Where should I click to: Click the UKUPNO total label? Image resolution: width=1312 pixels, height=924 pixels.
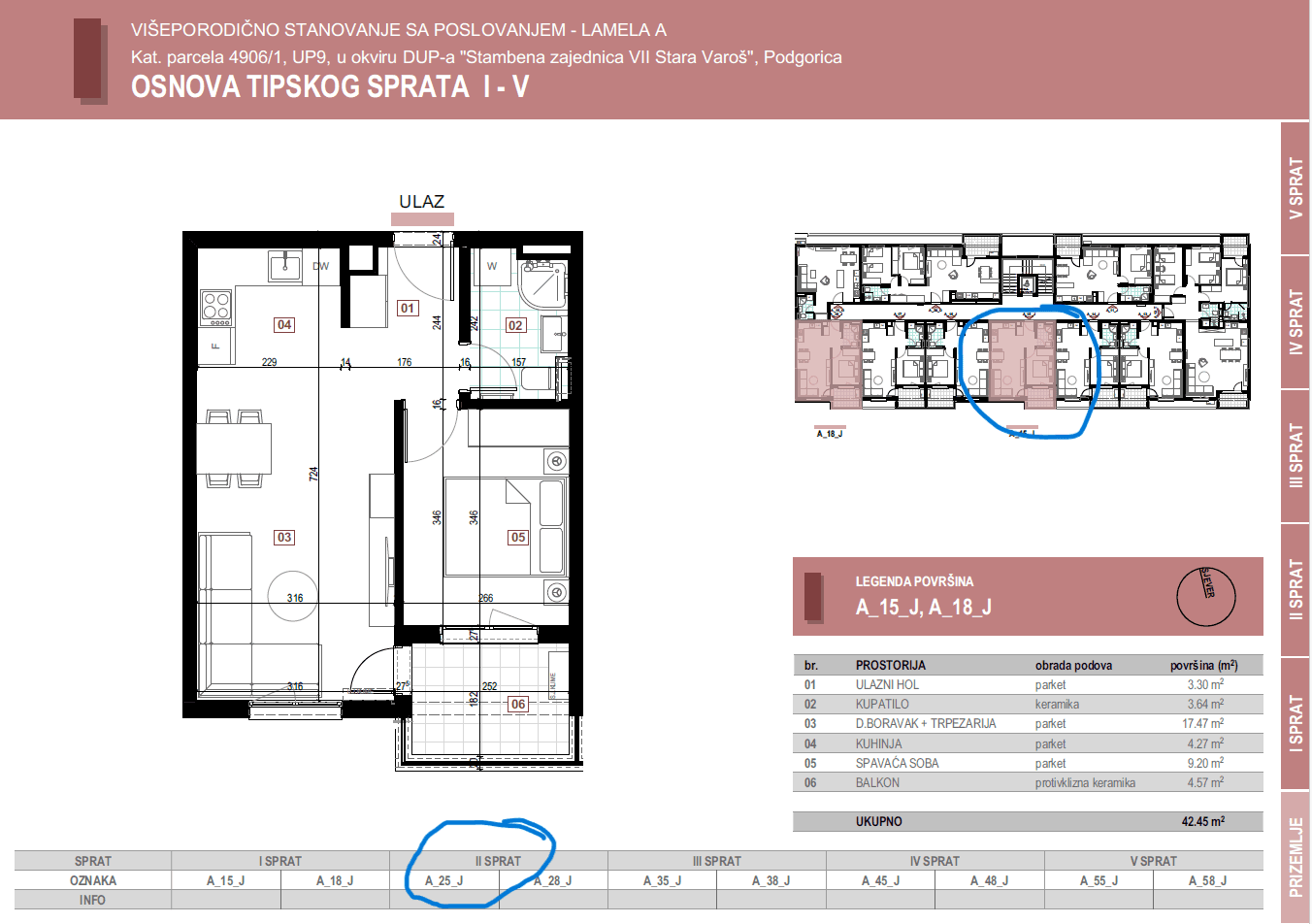pyautogui.click(x=879, y=821)
